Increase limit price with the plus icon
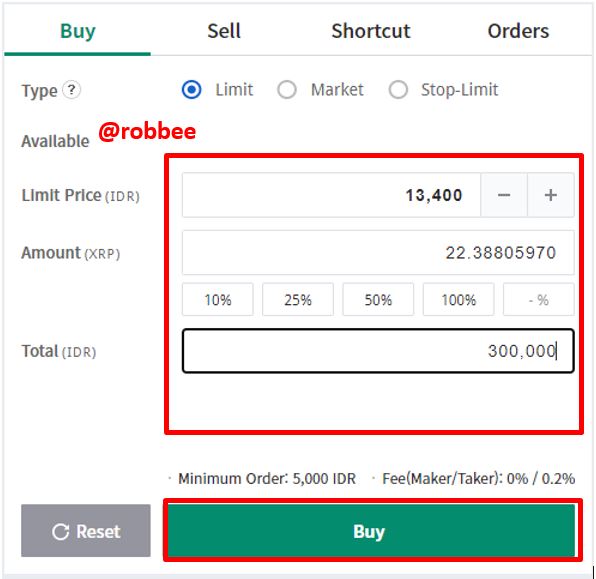596x579 pixels. pyautogui.click(x=551, y=195)
